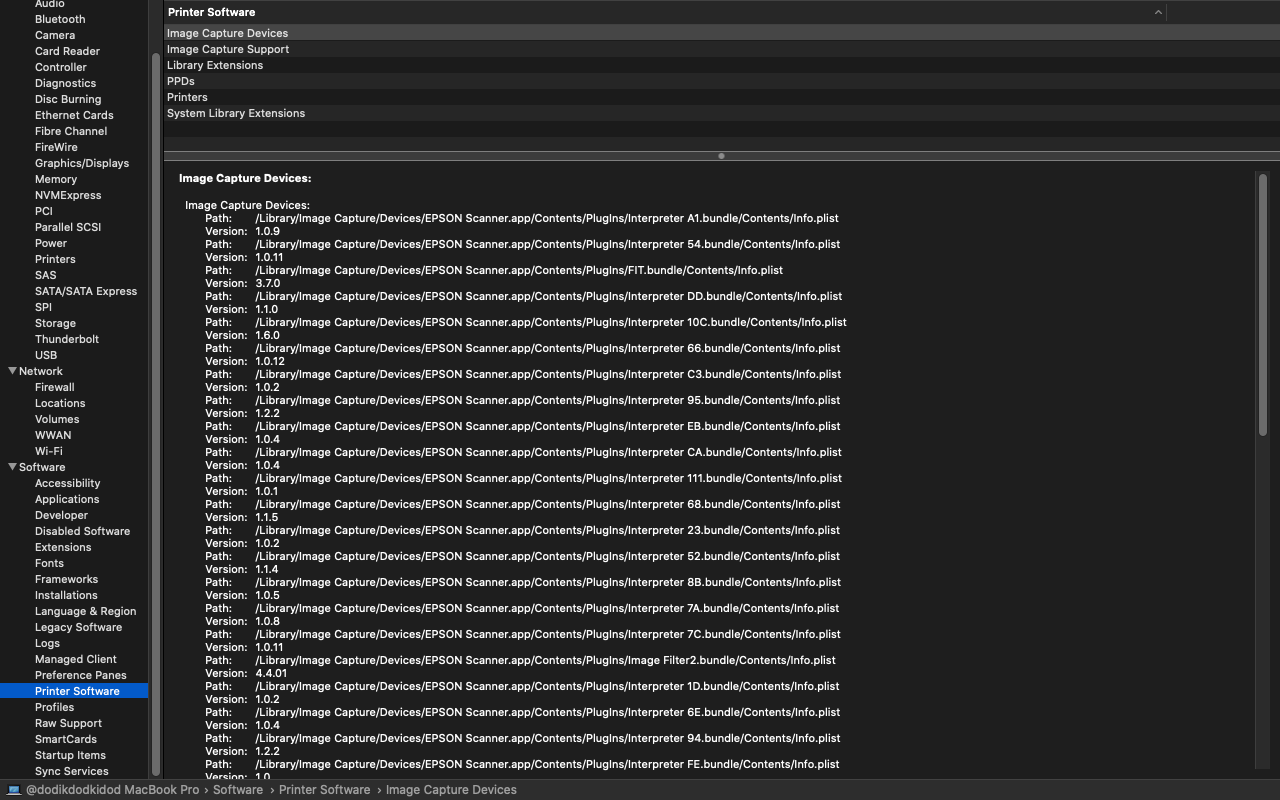
Task: Open Printers under Hardware in sidebar
Action: pyautogui.click(x=55, y=259)
